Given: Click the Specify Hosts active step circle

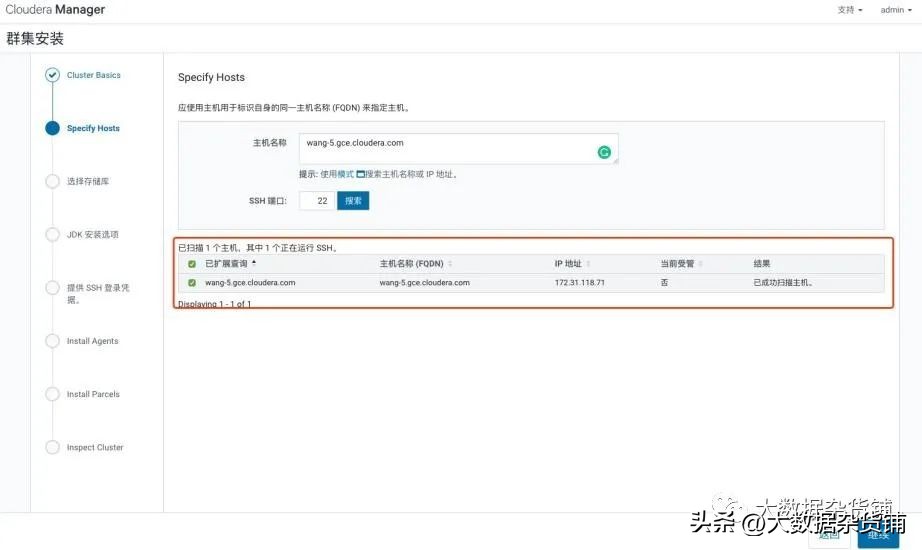Looking at the screenshot, I should pyautogui.click(x=52, y=128).
